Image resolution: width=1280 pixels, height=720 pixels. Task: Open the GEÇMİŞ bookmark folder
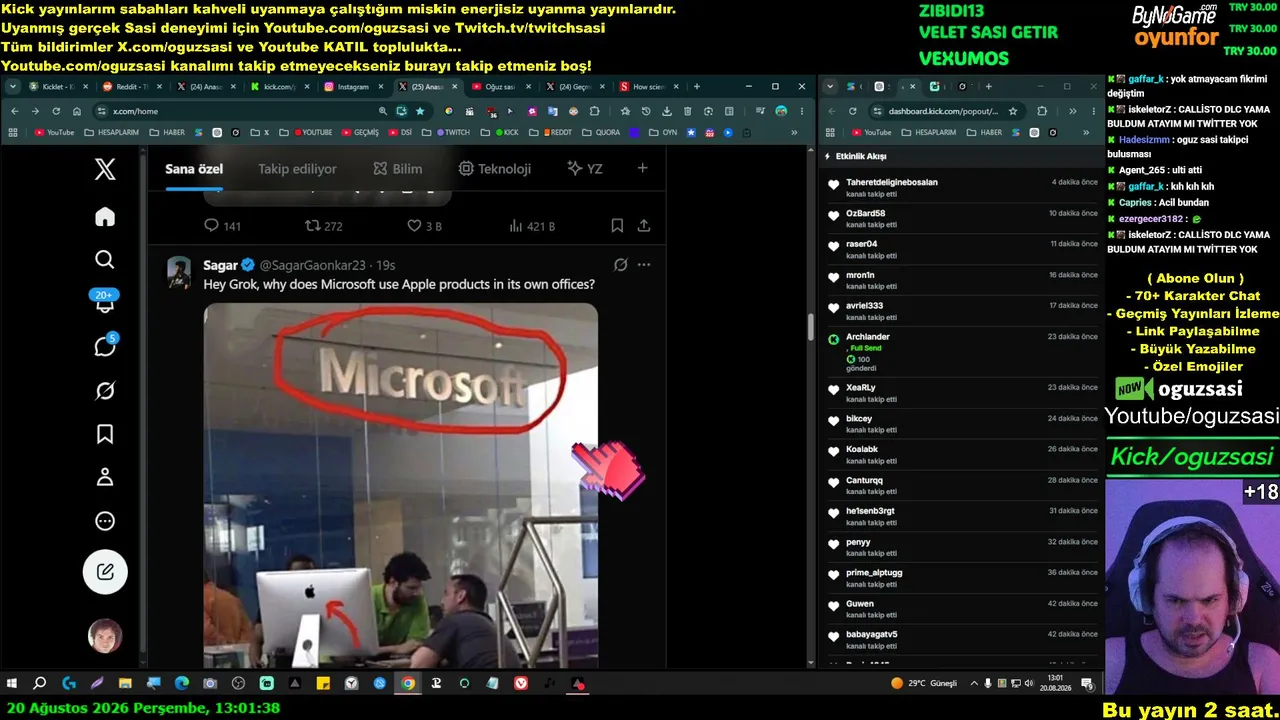(359, 132)
